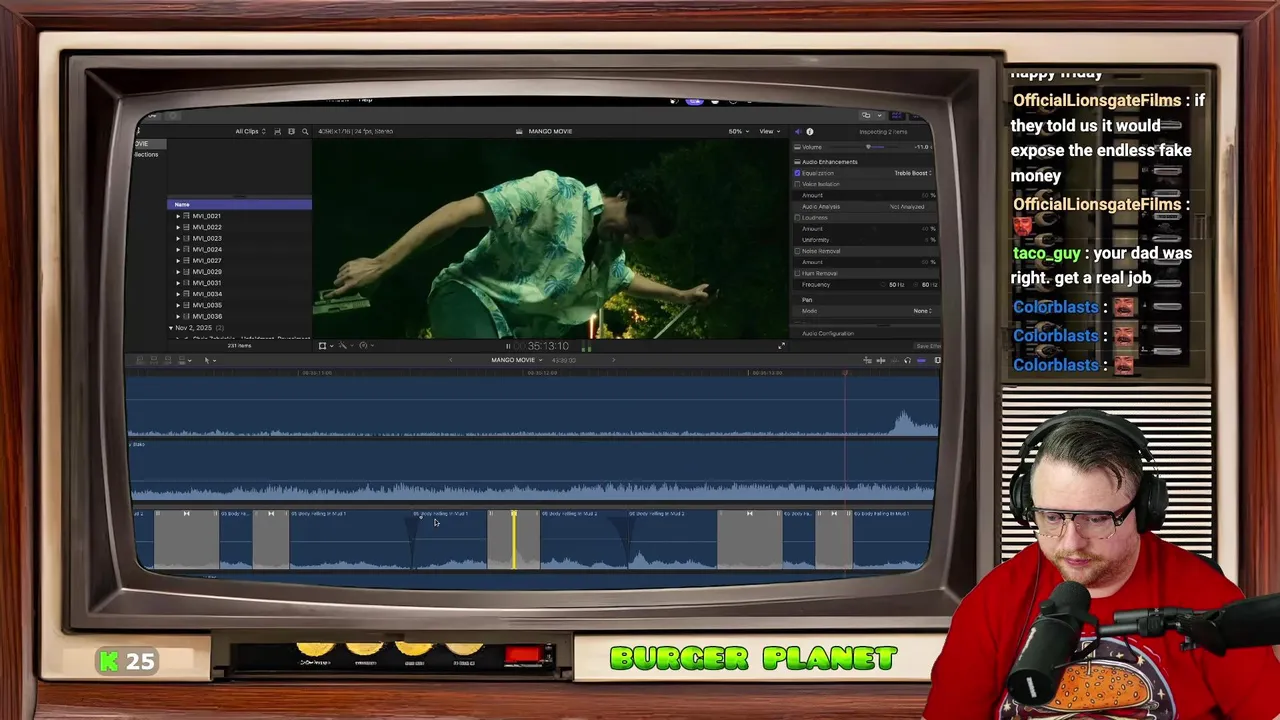Screen dimensions: 1280x720
Task: Select Smart Collections in sidebar
Action: pos(146,154)
